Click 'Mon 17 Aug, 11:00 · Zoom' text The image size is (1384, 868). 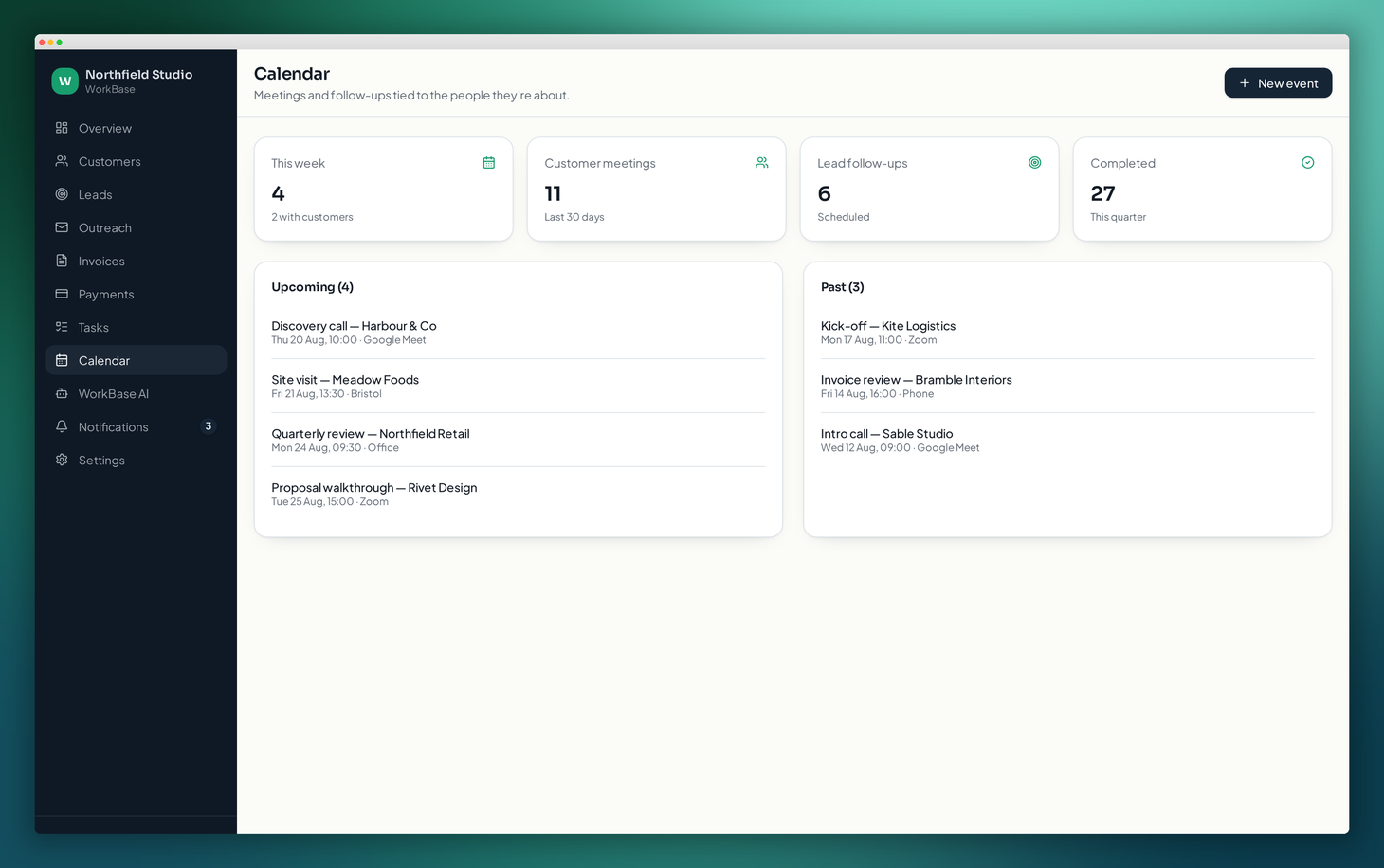coord(879,340)
